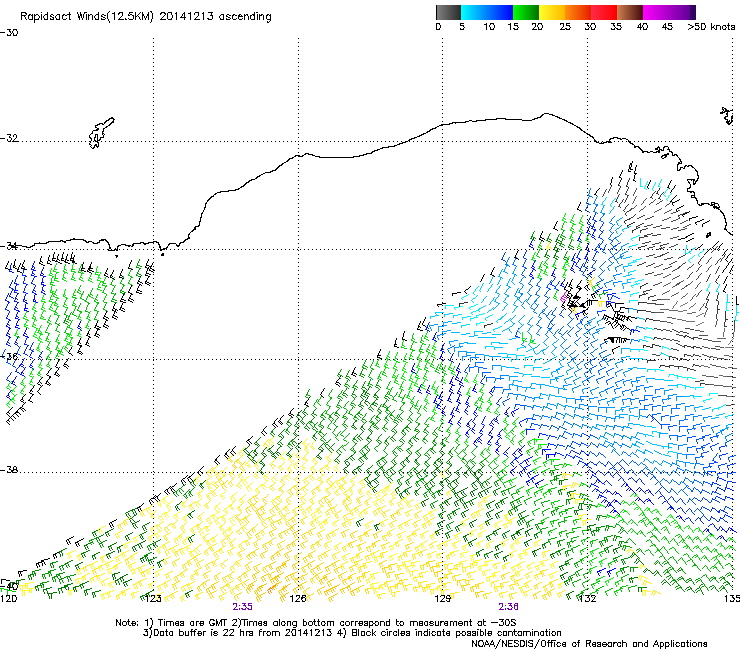
Task: Click the legend label '10'
Action: coord(489,27)
